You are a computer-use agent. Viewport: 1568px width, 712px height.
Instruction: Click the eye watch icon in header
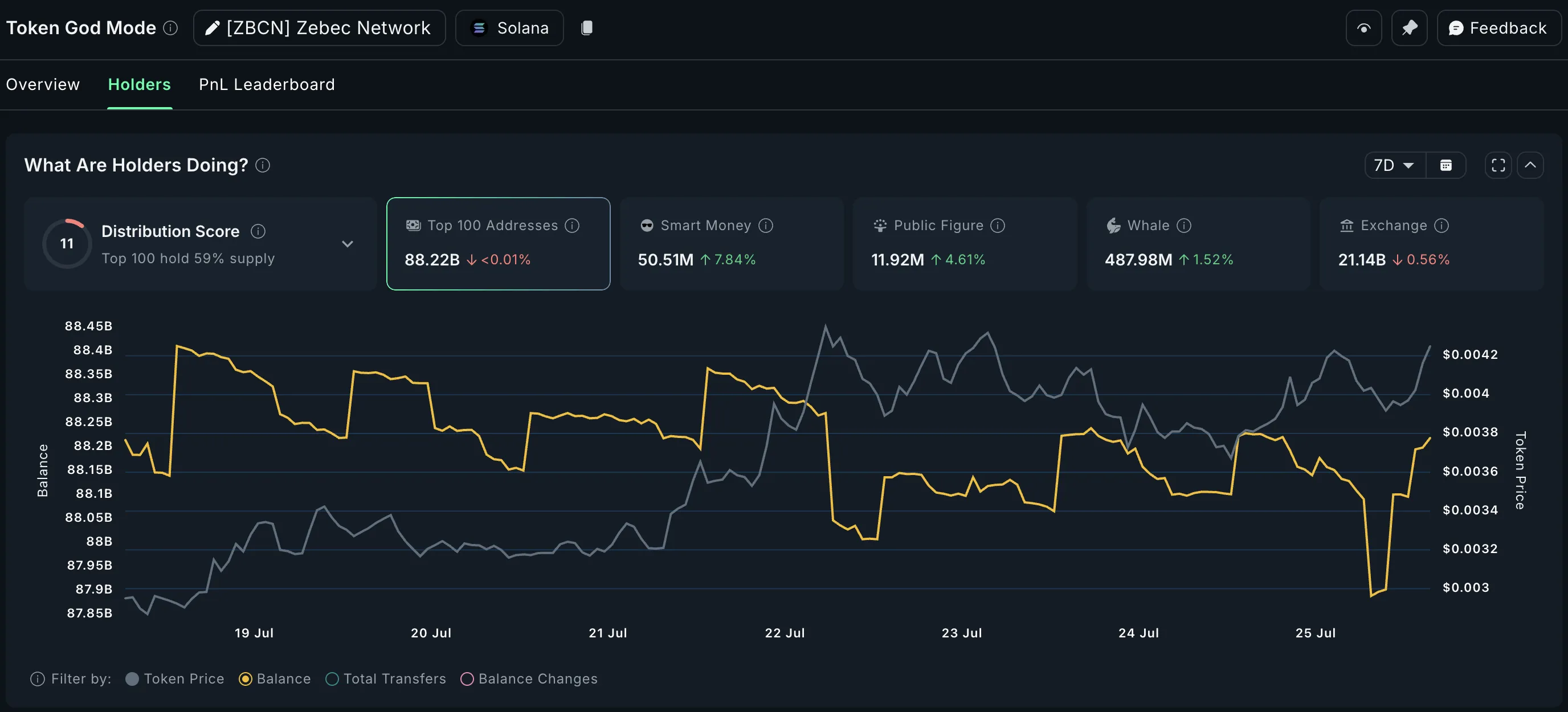pos(1363,28)
